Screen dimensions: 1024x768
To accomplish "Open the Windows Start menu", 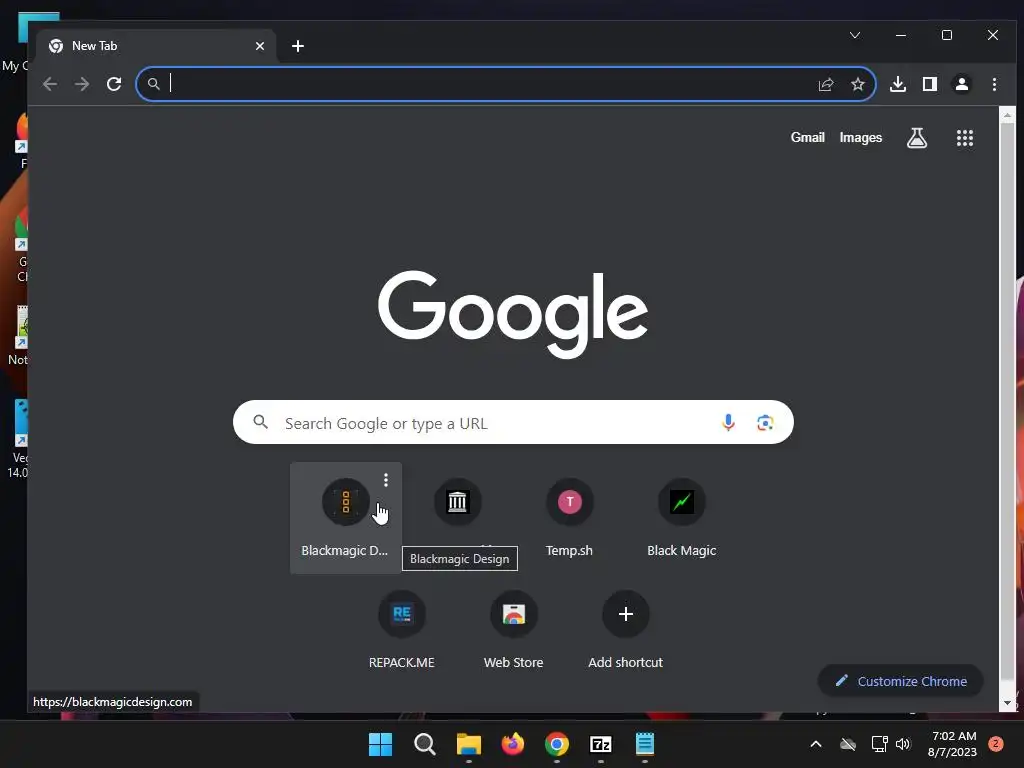I will click(x=380, y=744).
